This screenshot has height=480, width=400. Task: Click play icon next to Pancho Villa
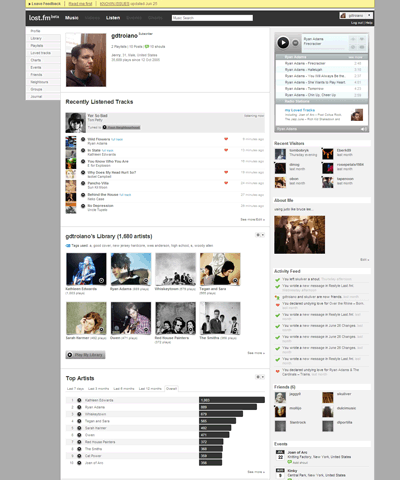[x=83, y=183]
